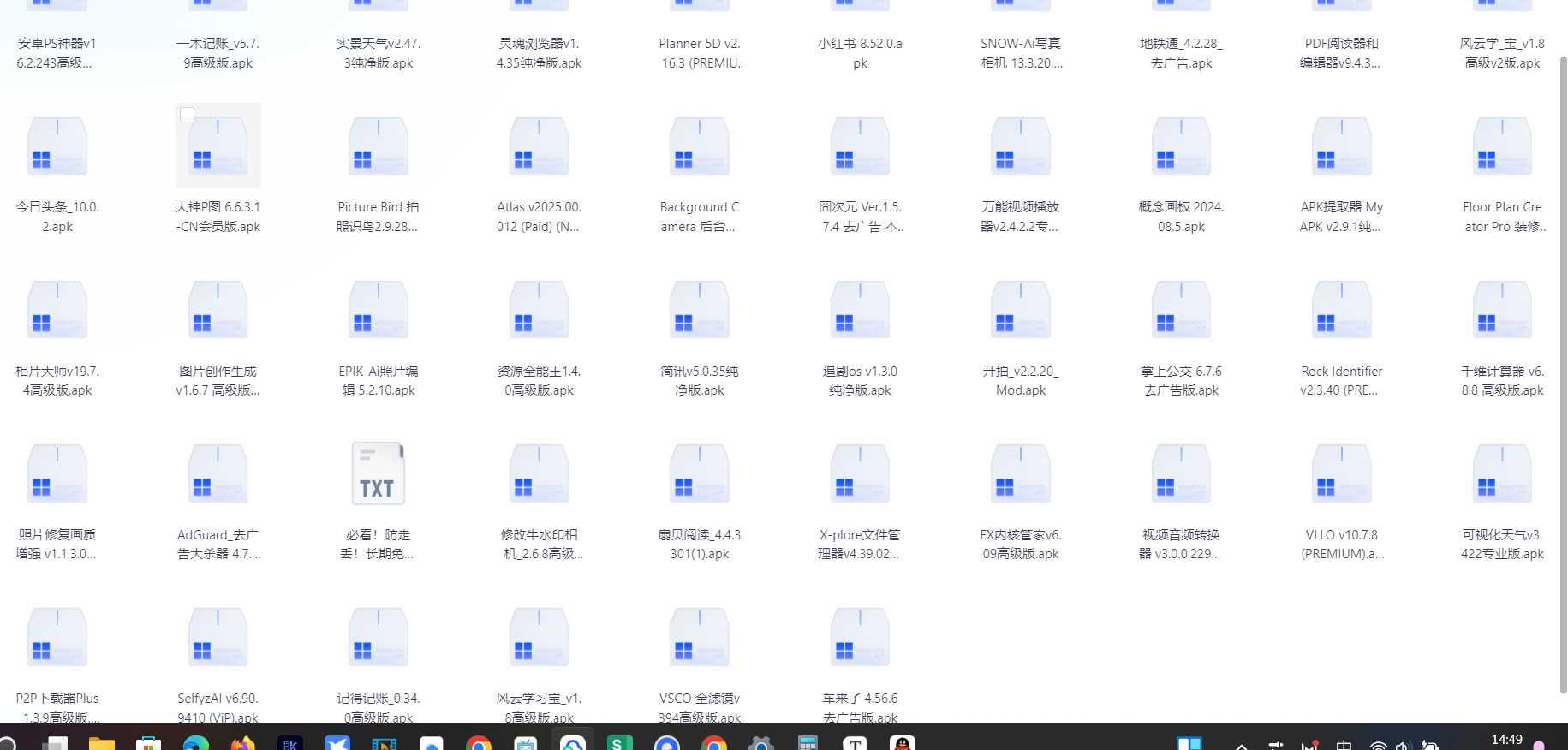Select the EX内核管家v6.09高级版.apk icon

1021,473
